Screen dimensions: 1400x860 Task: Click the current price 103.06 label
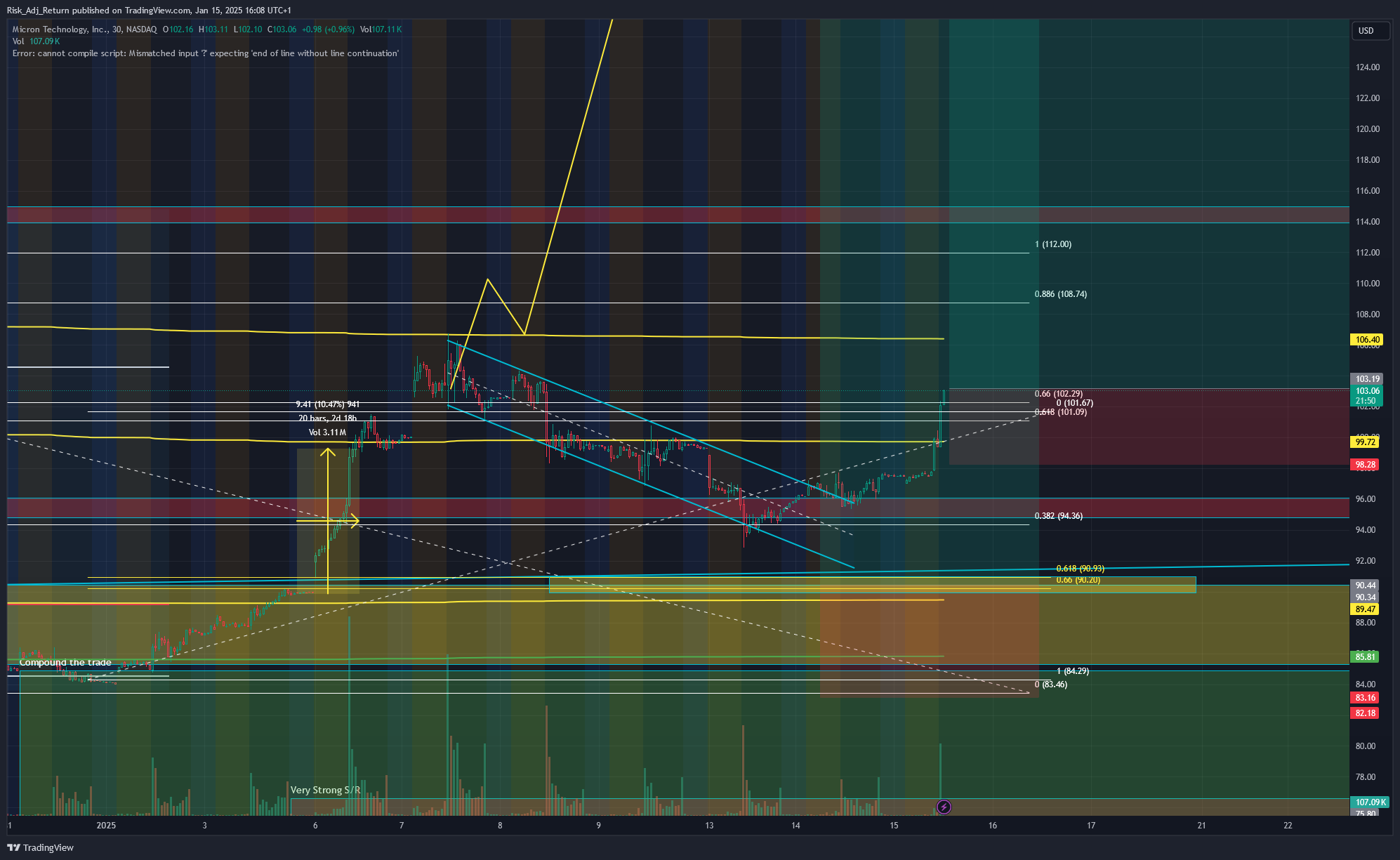(x=1367, y=391)
